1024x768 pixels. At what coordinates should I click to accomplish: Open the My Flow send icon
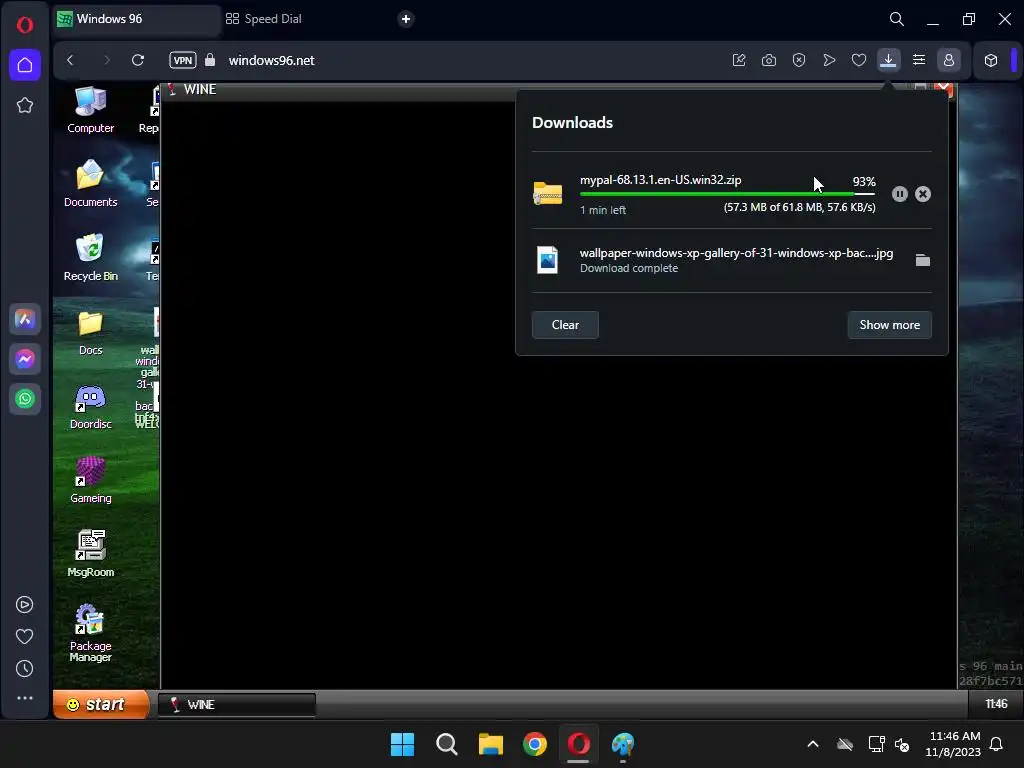[x=829, y=60]
